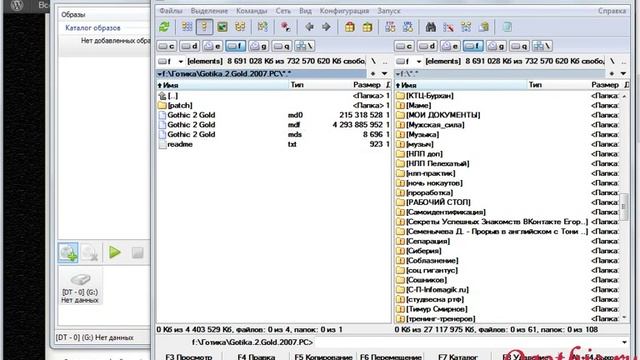
Task: Click green mount play button in Daemon Tools
Action: tap(115, 253)
